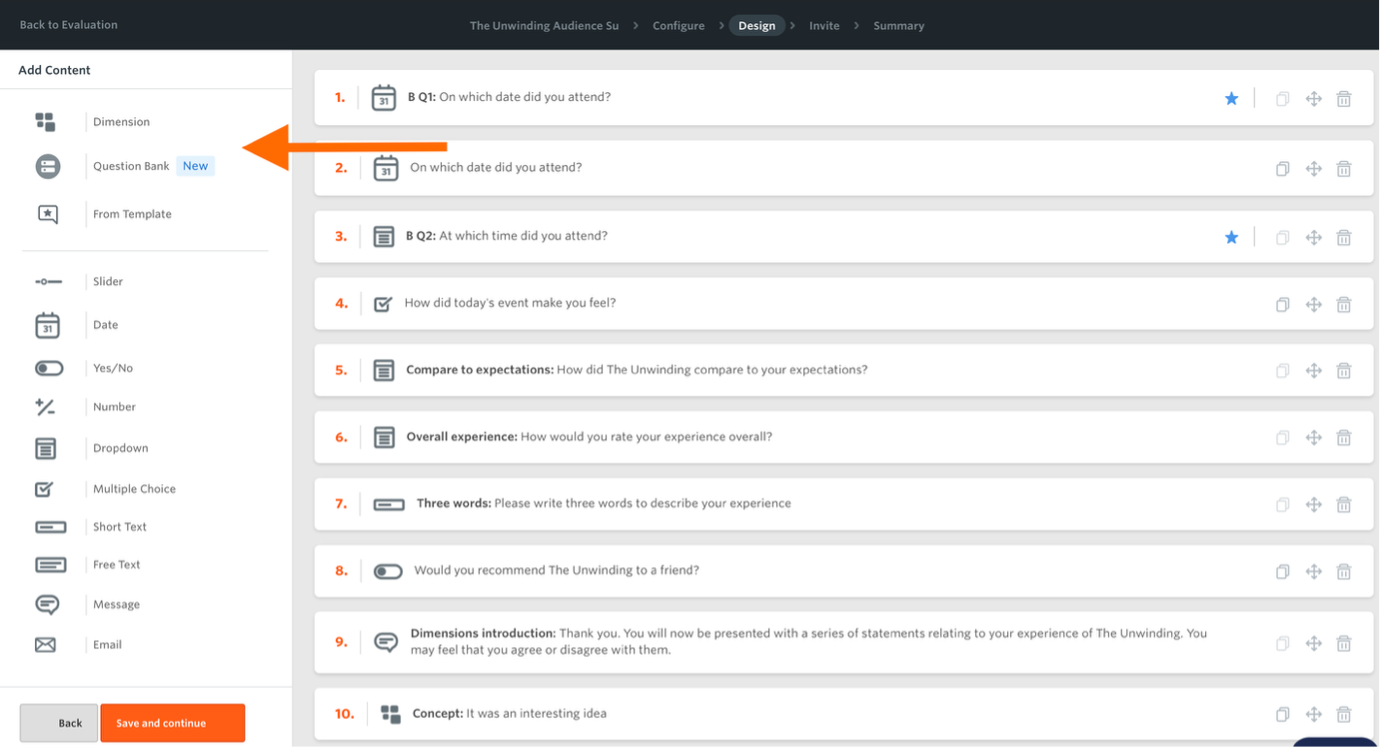The height and width of the screenshot is (751, 1384).
Task: Click the trash icon for question 8
Action: [x=1344, y=572]
